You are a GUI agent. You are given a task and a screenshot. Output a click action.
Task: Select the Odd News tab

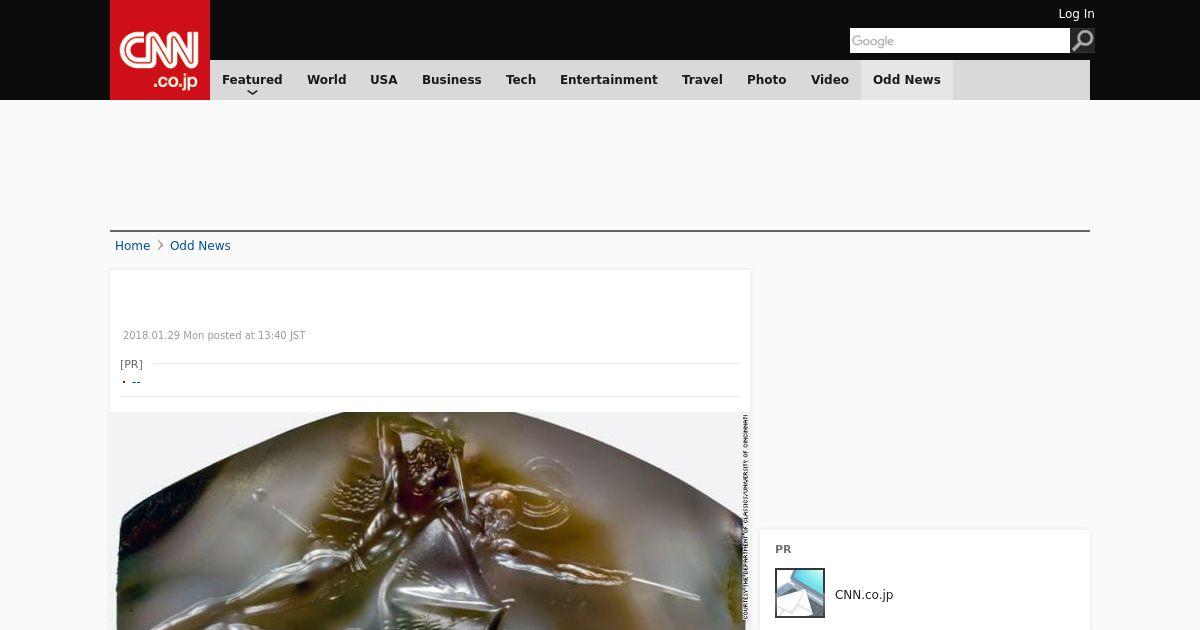tap(907, 80)
